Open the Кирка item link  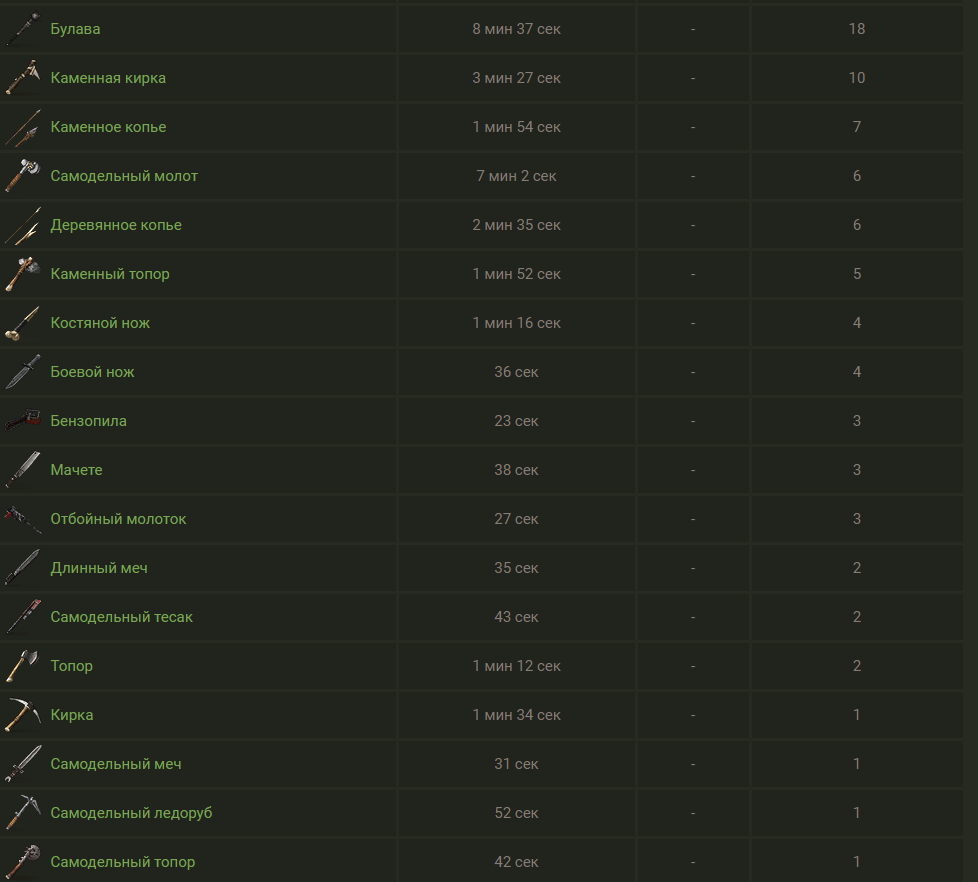click(72, 715)
